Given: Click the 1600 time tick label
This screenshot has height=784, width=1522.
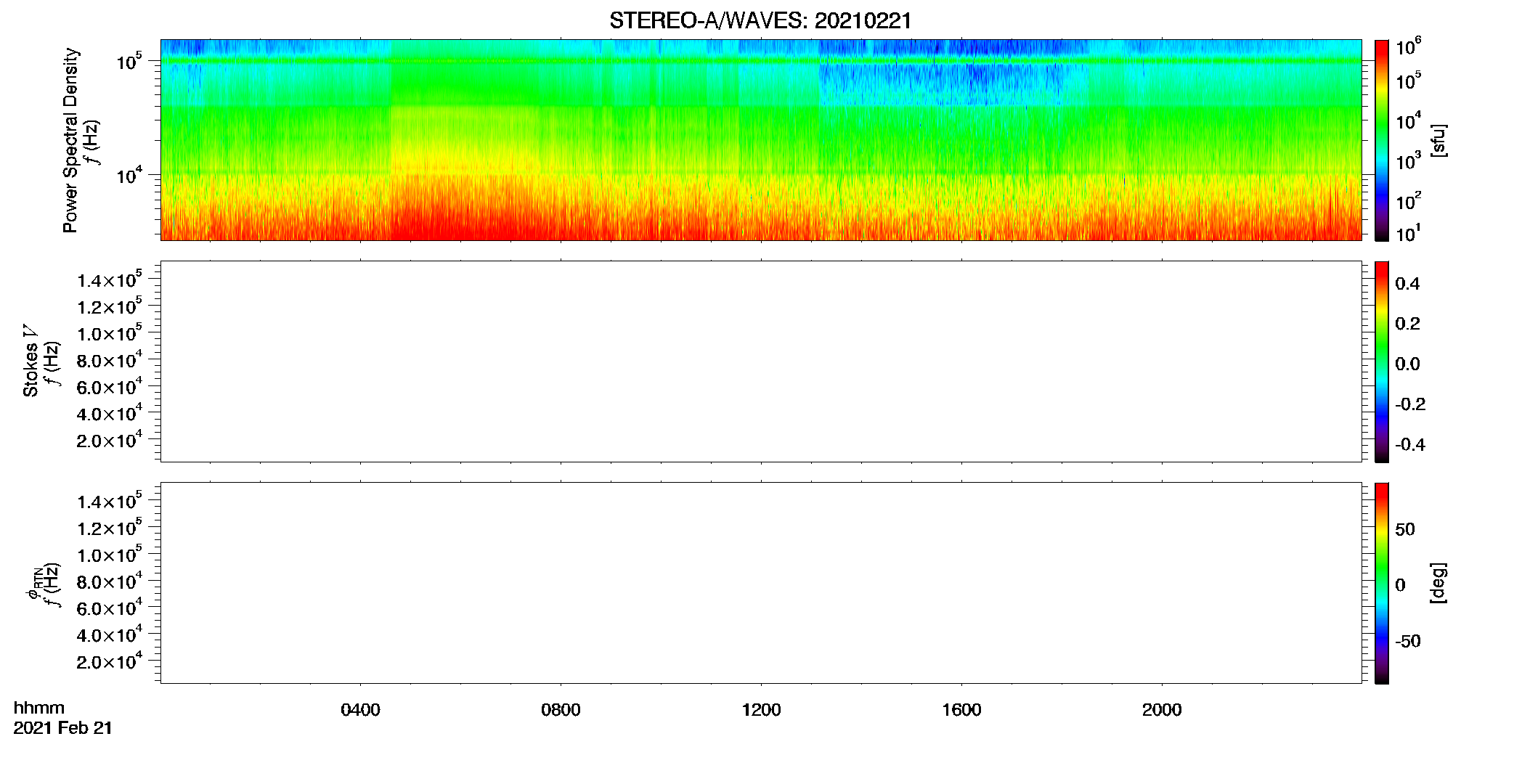Looking at the screenshot, I should click(961, 710).
